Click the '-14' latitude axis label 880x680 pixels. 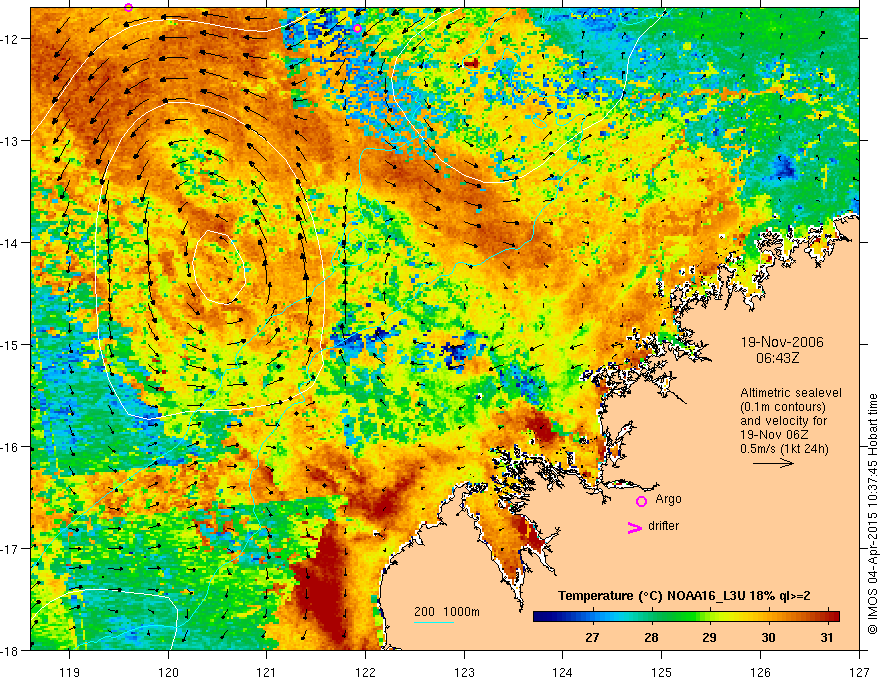click(11, 243)
